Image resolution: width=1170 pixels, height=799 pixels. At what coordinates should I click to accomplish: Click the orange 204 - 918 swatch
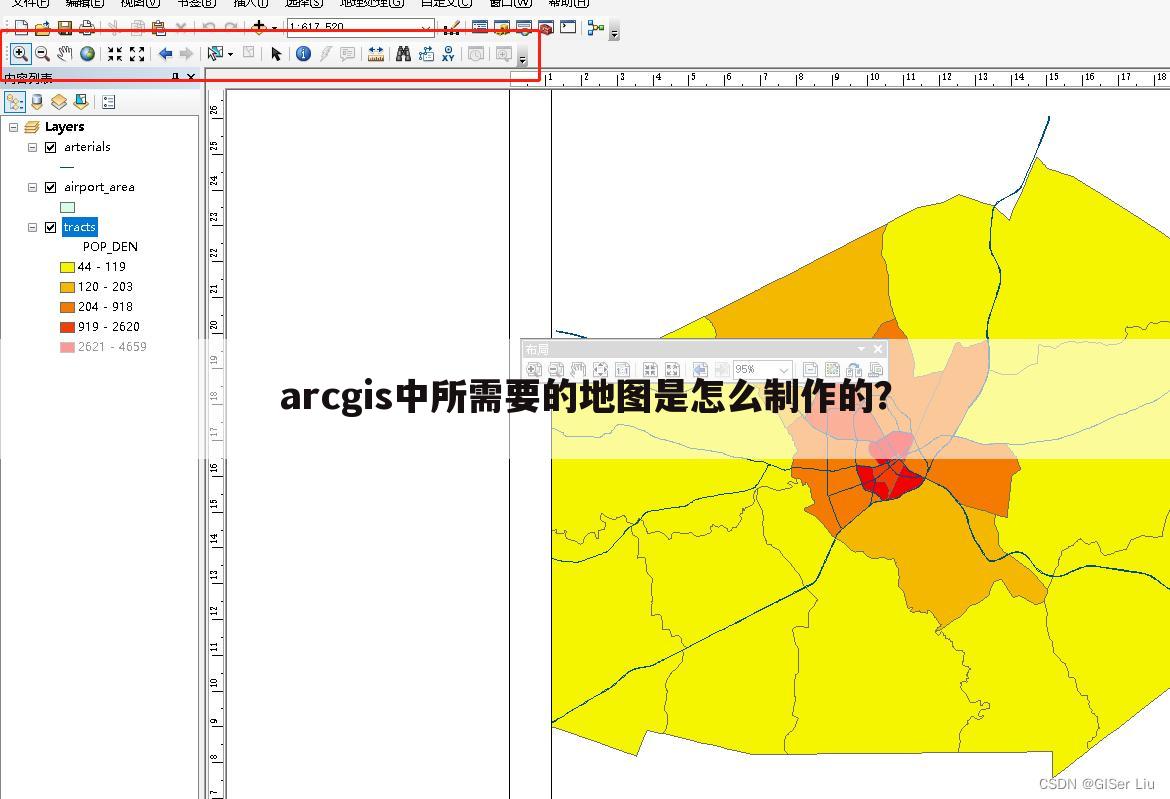[x=67, y=307]
